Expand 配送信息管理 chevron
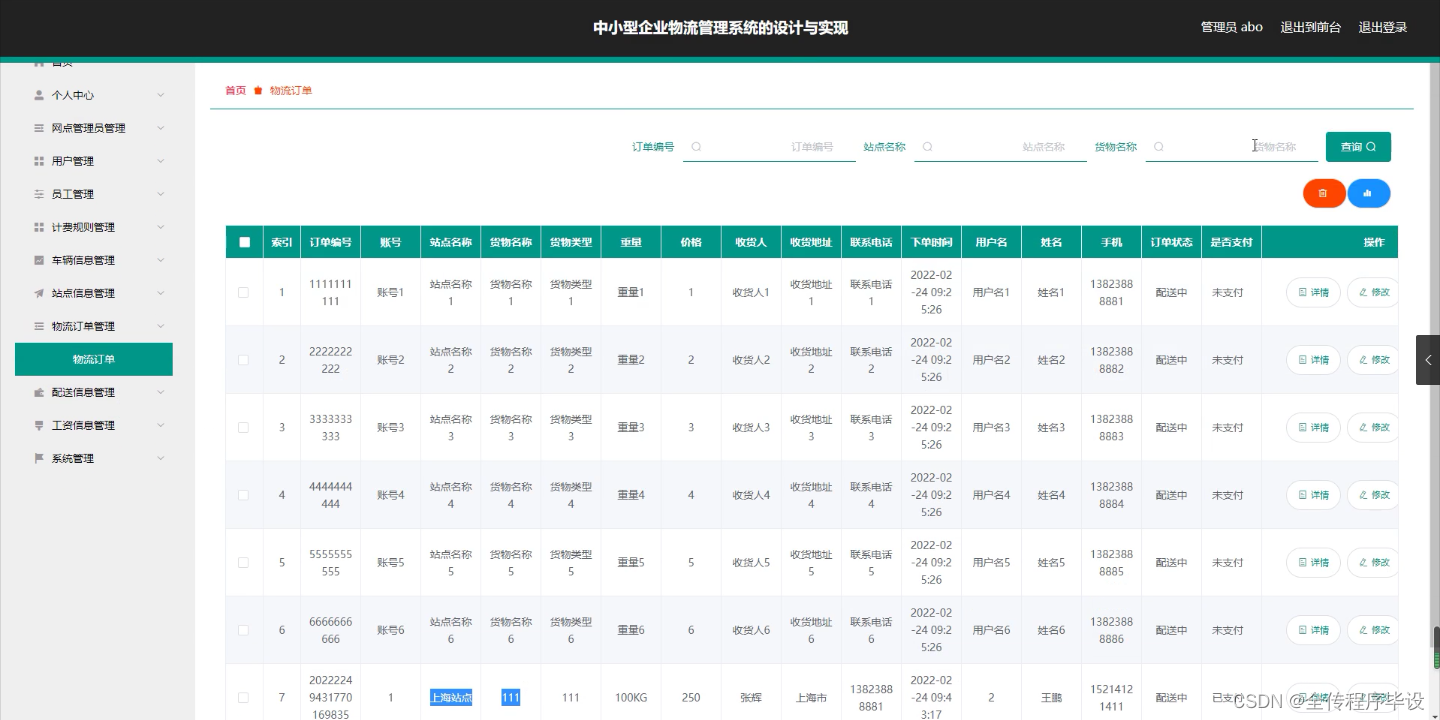This screenshot has height=720, width=1440. coord(160,392)
